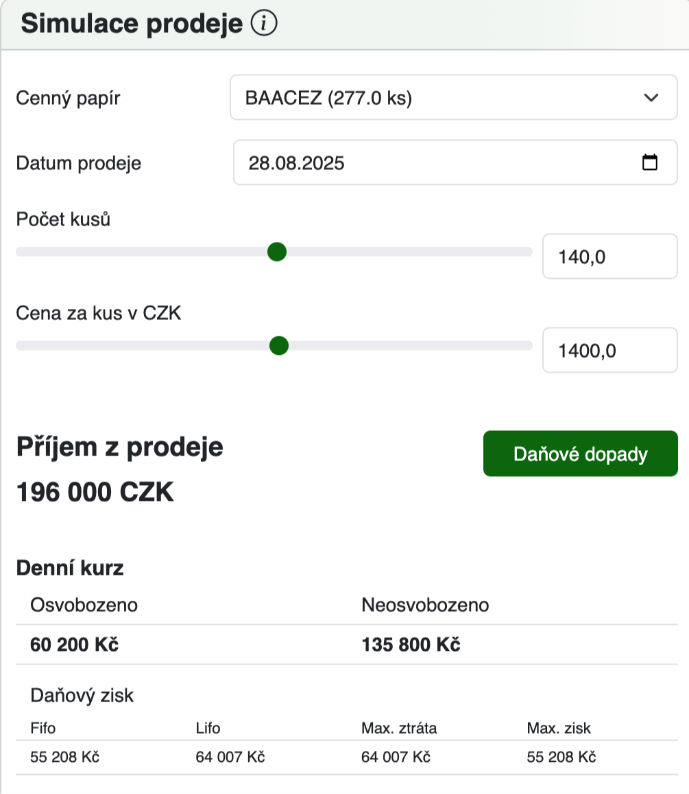Screen dimensions: 689x794
Task: Focus the Počet kusů field showing 140,0
Action: click(x=609, y=257)
